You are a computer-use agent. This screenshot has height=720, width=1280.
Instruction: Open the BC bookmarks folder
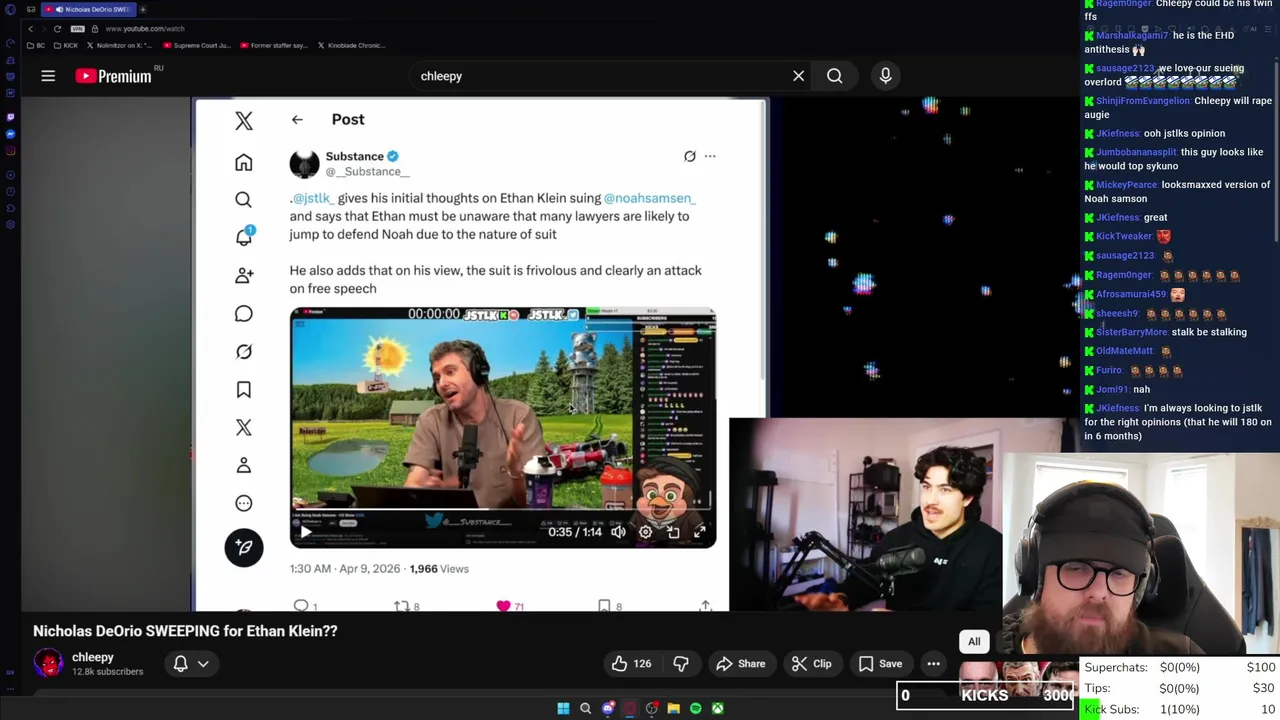coord(36,45)
